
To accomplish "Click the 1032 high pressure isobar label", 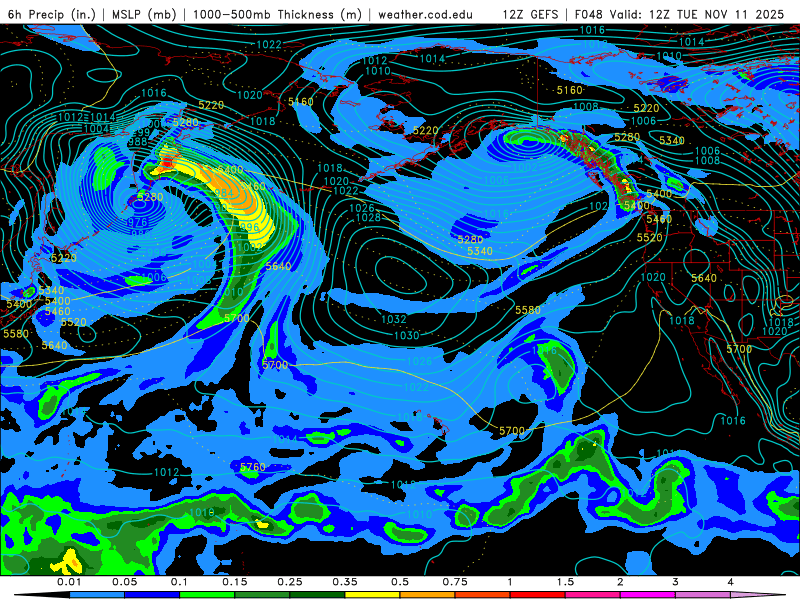I will pyautogui.click(x=394, y=319).
